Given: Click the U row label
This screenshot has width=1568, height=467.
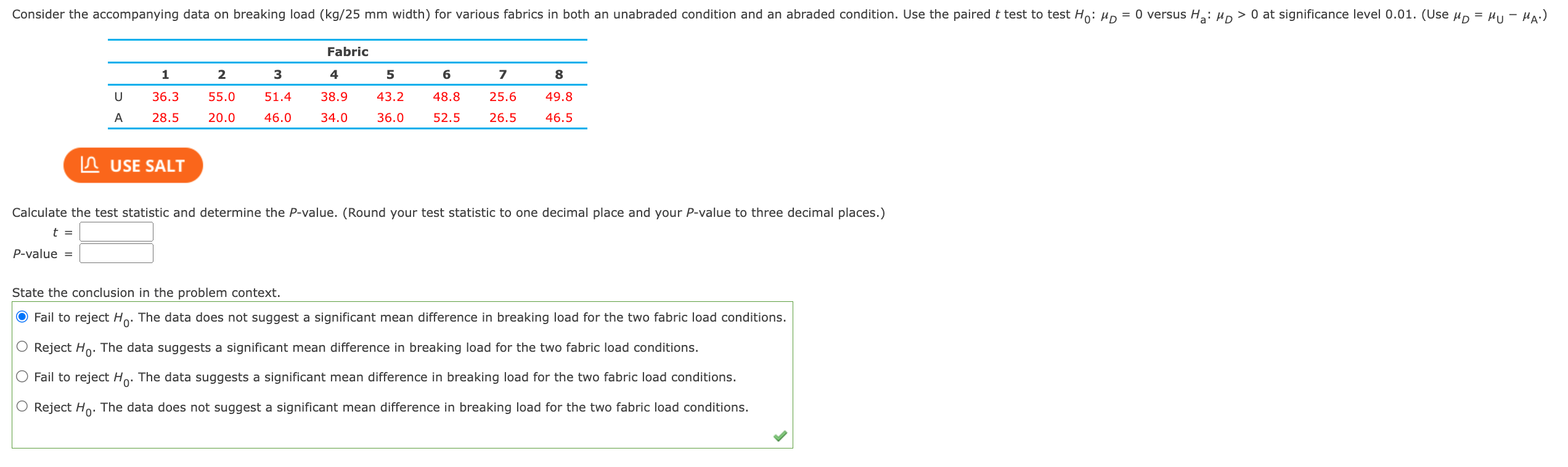Looking at the screenshot, I should click(118, 96).
